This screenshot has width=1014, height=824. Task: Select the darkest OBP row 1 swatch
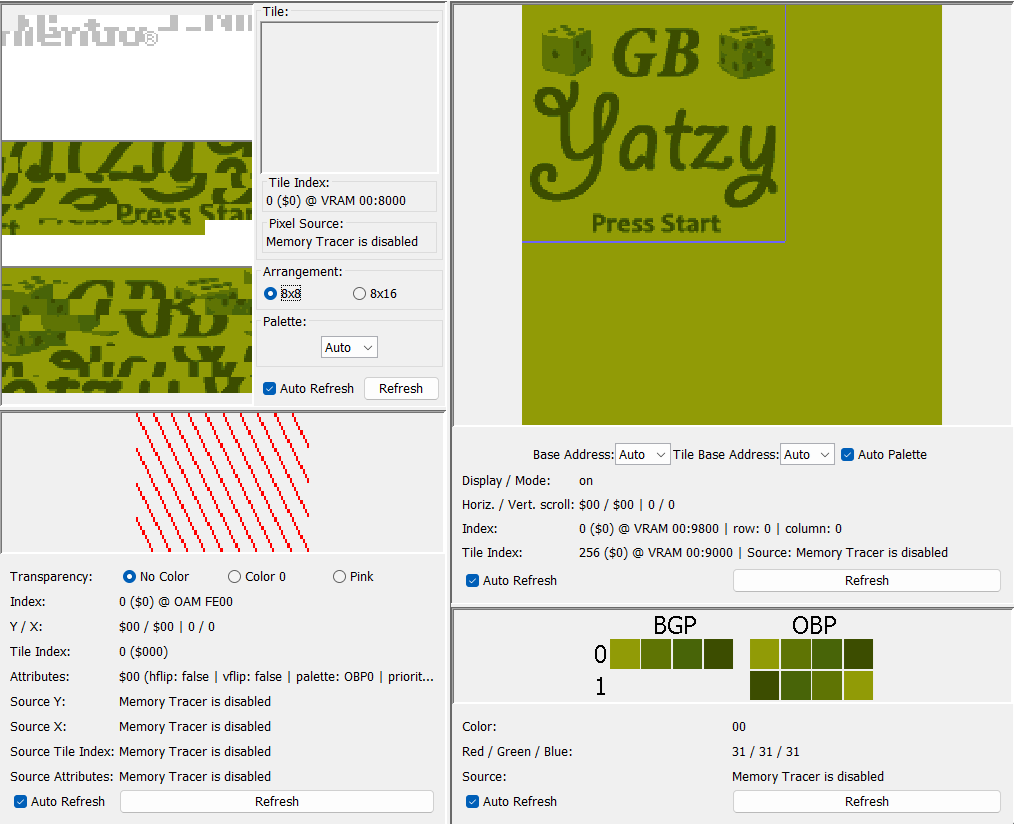click(766, 686)
